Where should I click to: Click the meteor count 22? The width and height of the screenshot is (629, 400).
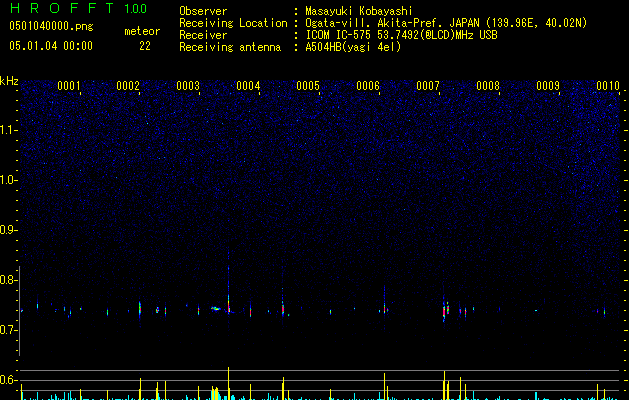pos(145,46)
